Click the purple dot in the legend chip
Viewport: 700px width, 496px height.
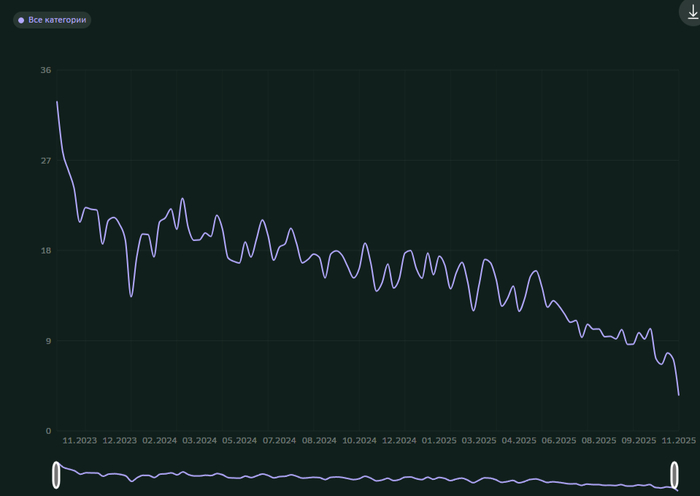(x=21, y=20)
